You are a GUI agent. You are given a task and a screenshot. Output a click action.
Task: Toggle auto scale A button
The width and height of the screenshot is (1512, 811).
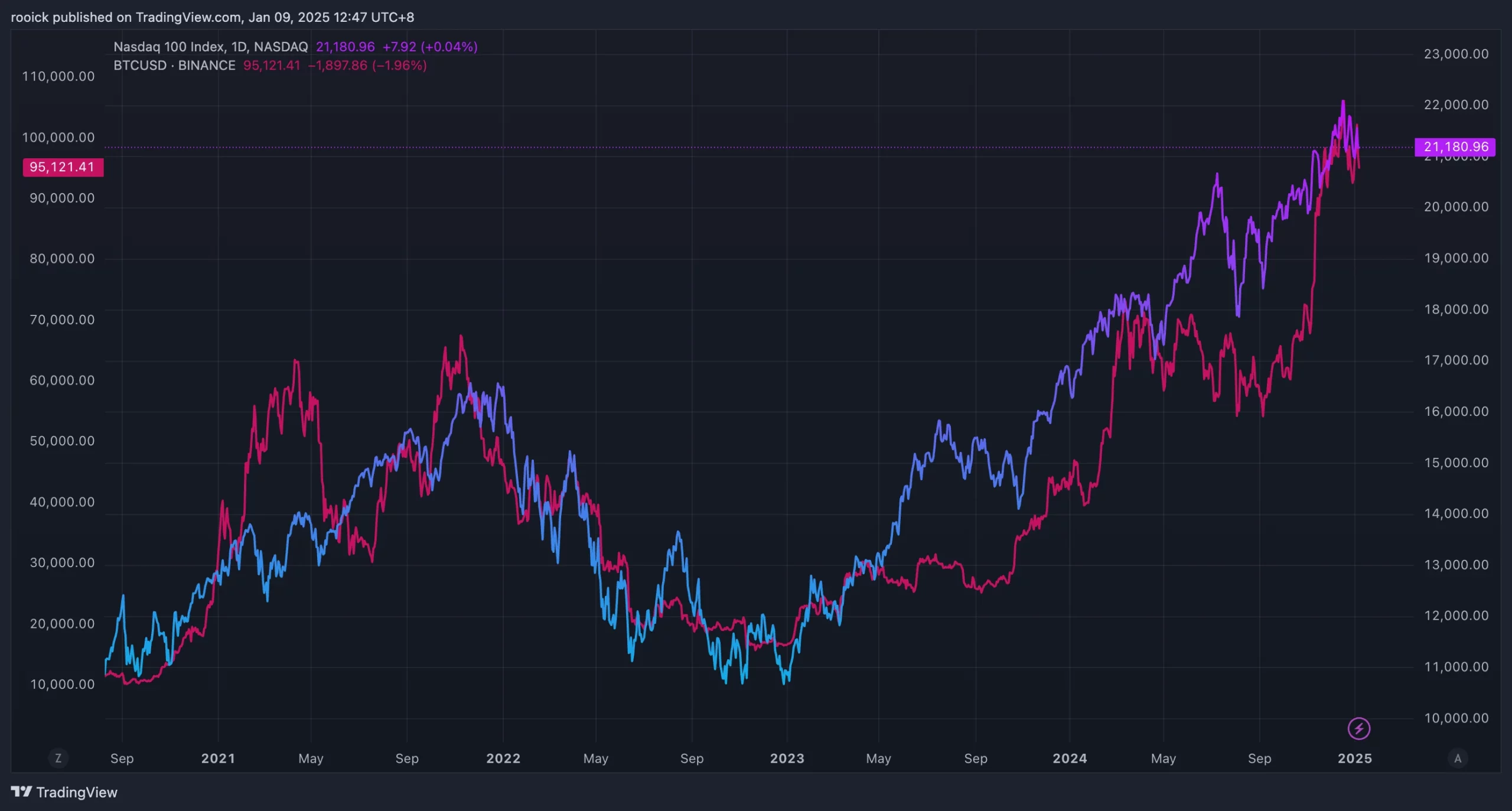click(x=1457, y=758)
